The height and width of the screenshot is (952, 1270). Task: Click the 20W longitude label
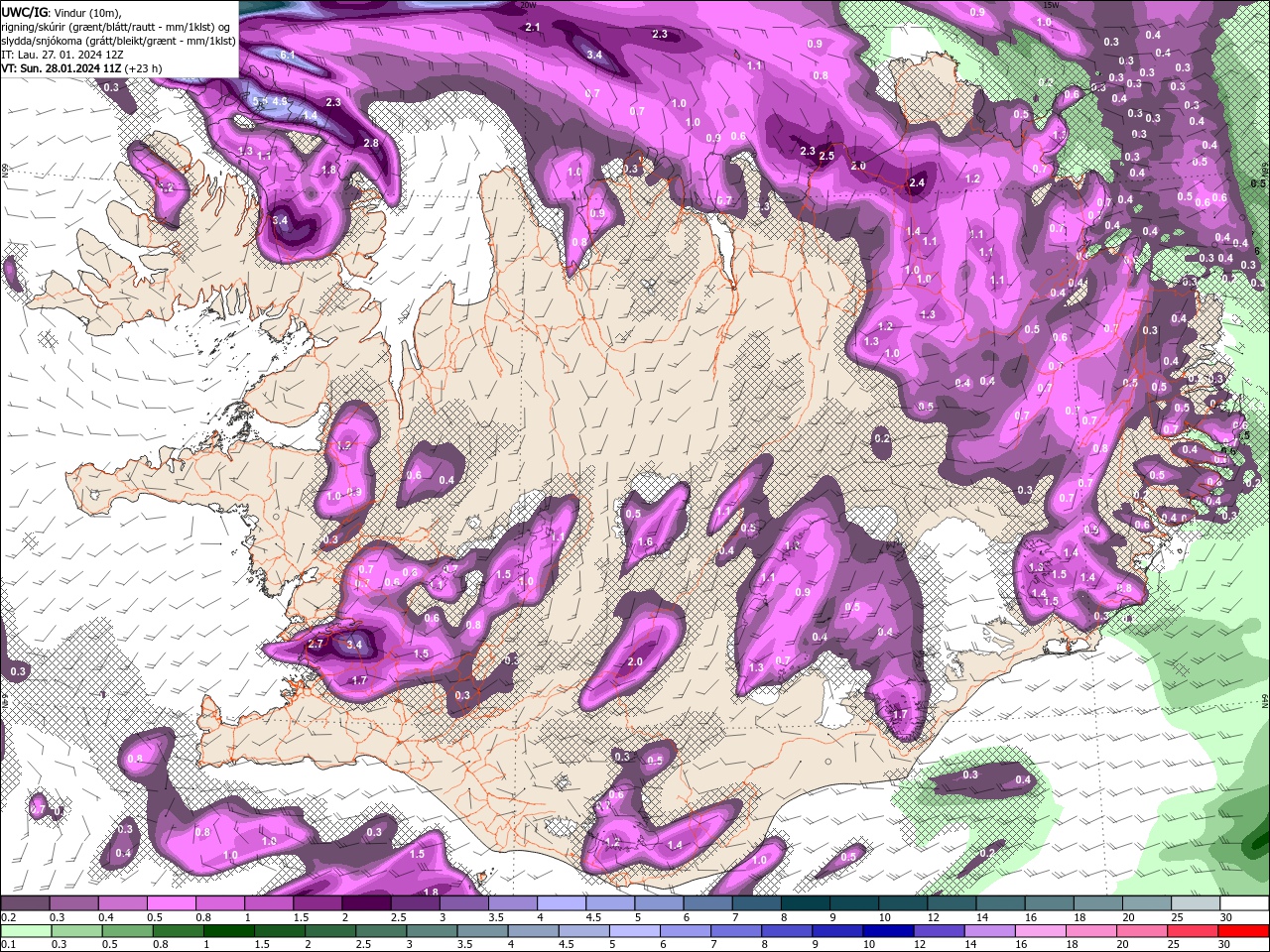coord(527,5)
